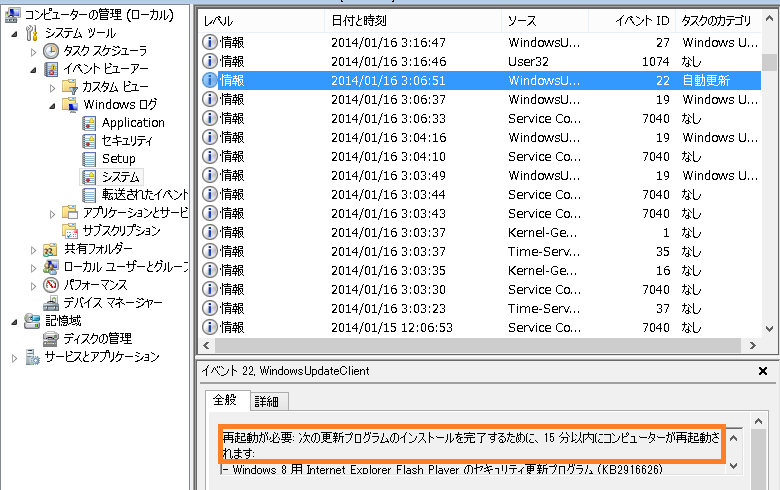Click the システム ツール tools icon
780x490 pixels.
coord(32,33)
